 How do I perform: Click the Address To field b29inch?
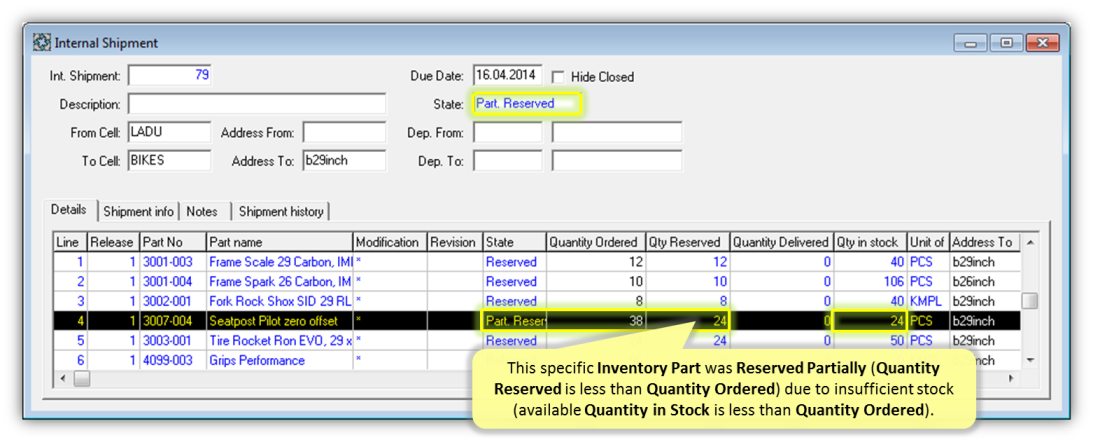343,161
